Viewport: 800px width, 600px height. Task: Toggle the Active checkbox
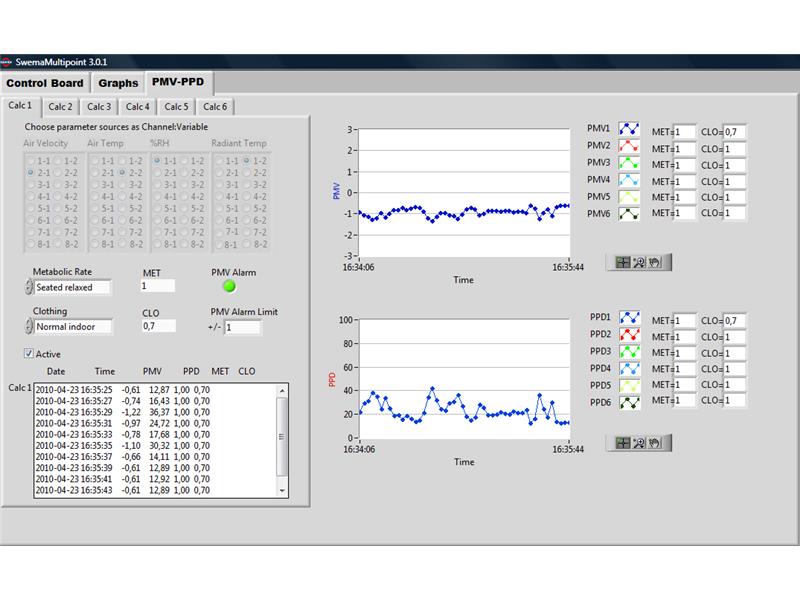tap(29, 353)
